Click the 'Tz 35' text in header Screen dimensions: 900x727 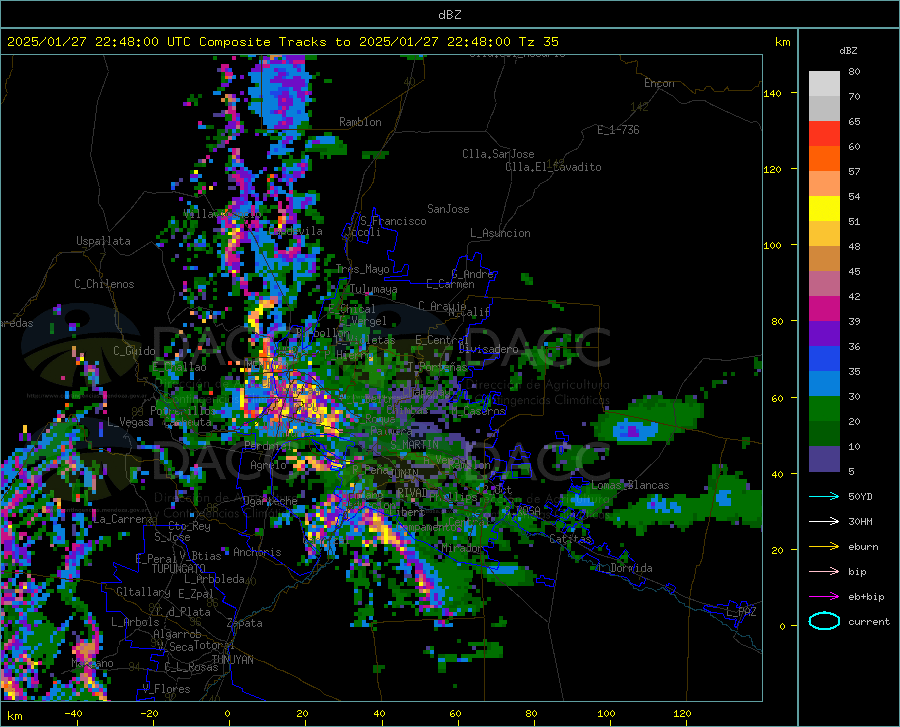click(539, 42)
